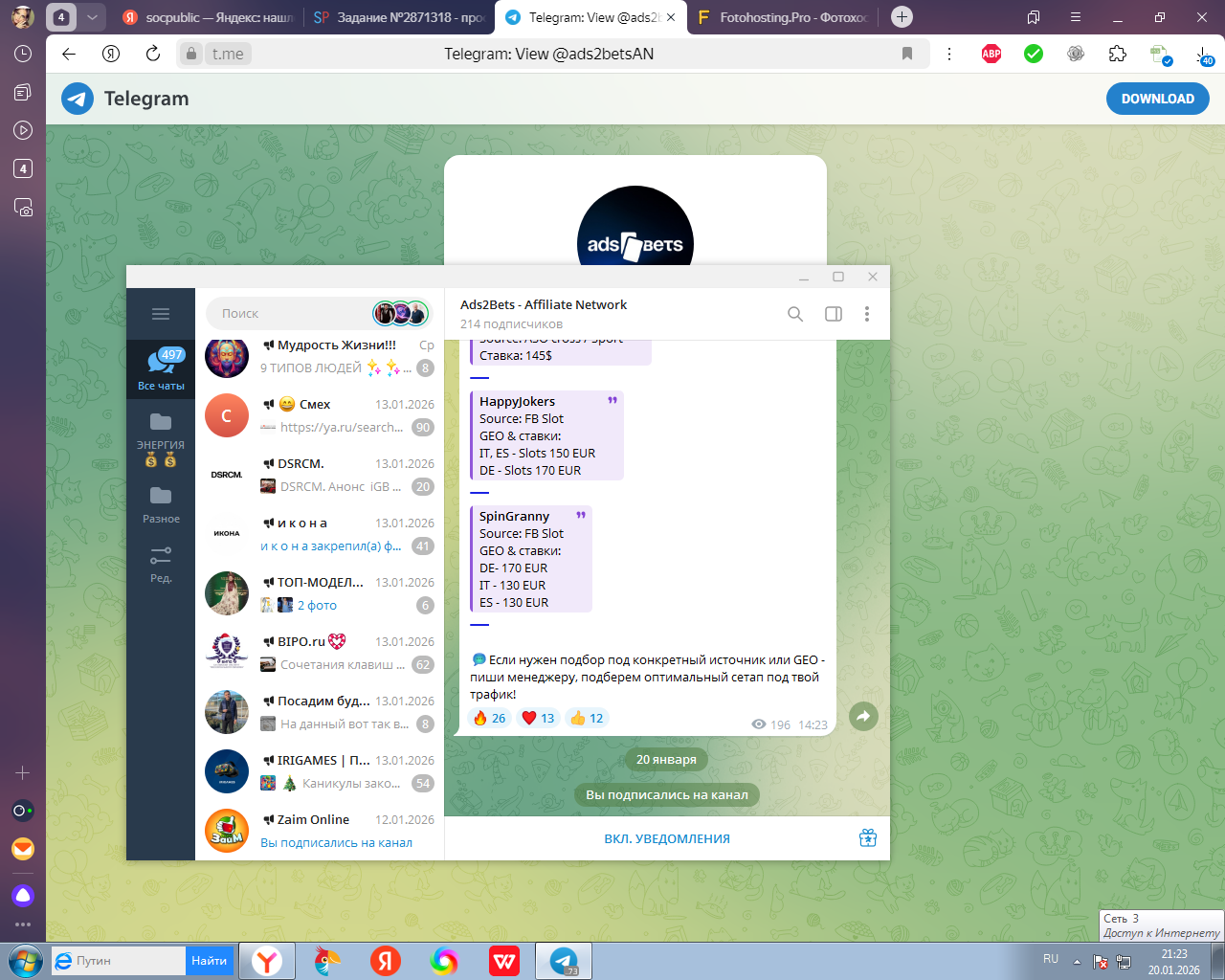Bookmark page in address bar
This screenshot has height=980, width=1225.
(x=907, y=54)
